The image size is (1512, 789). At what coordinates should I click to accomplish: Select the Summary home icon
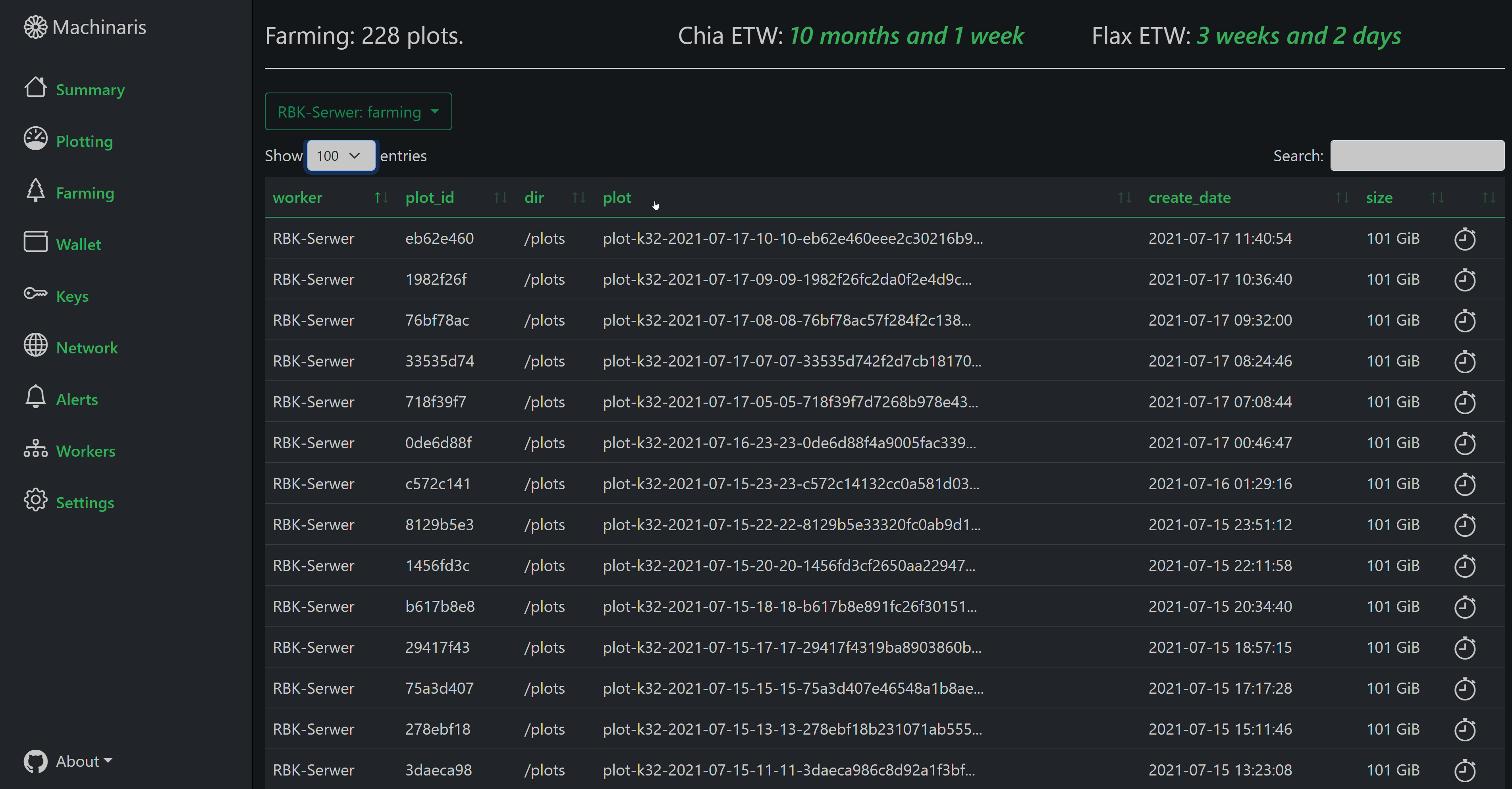pyautogui.click(x=35, y=87)
